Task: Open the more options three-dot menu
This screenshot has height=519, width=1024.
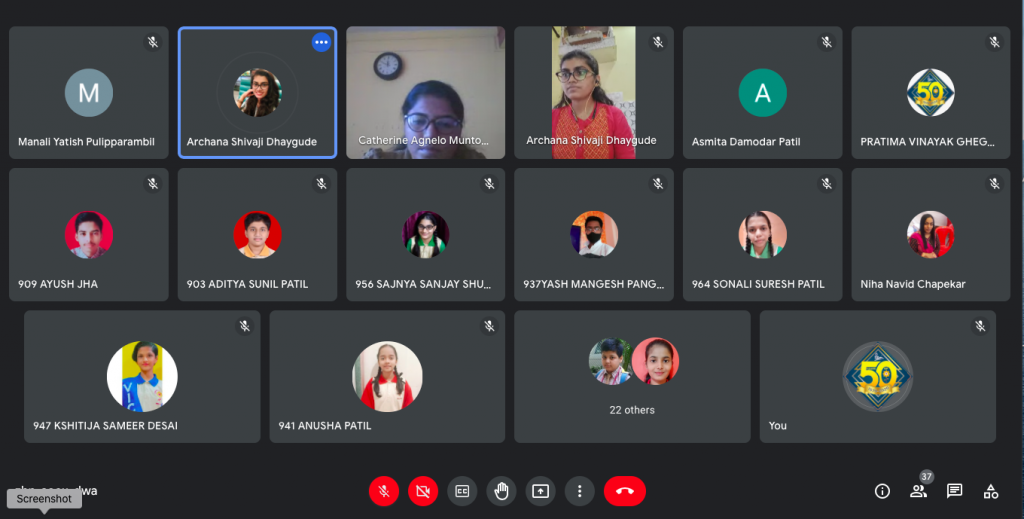Action: [x=579, y=491]
